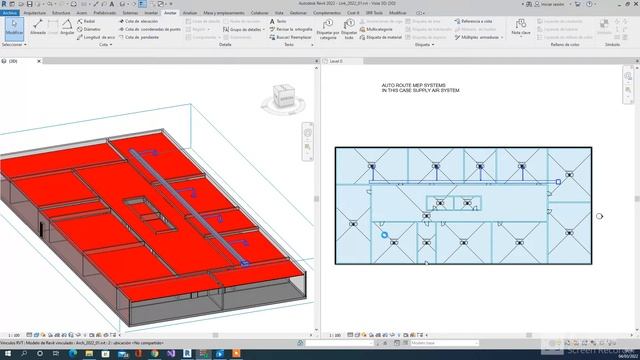
Task: Open Edge browser from taskbar
Action: click(x=73, y=353)
